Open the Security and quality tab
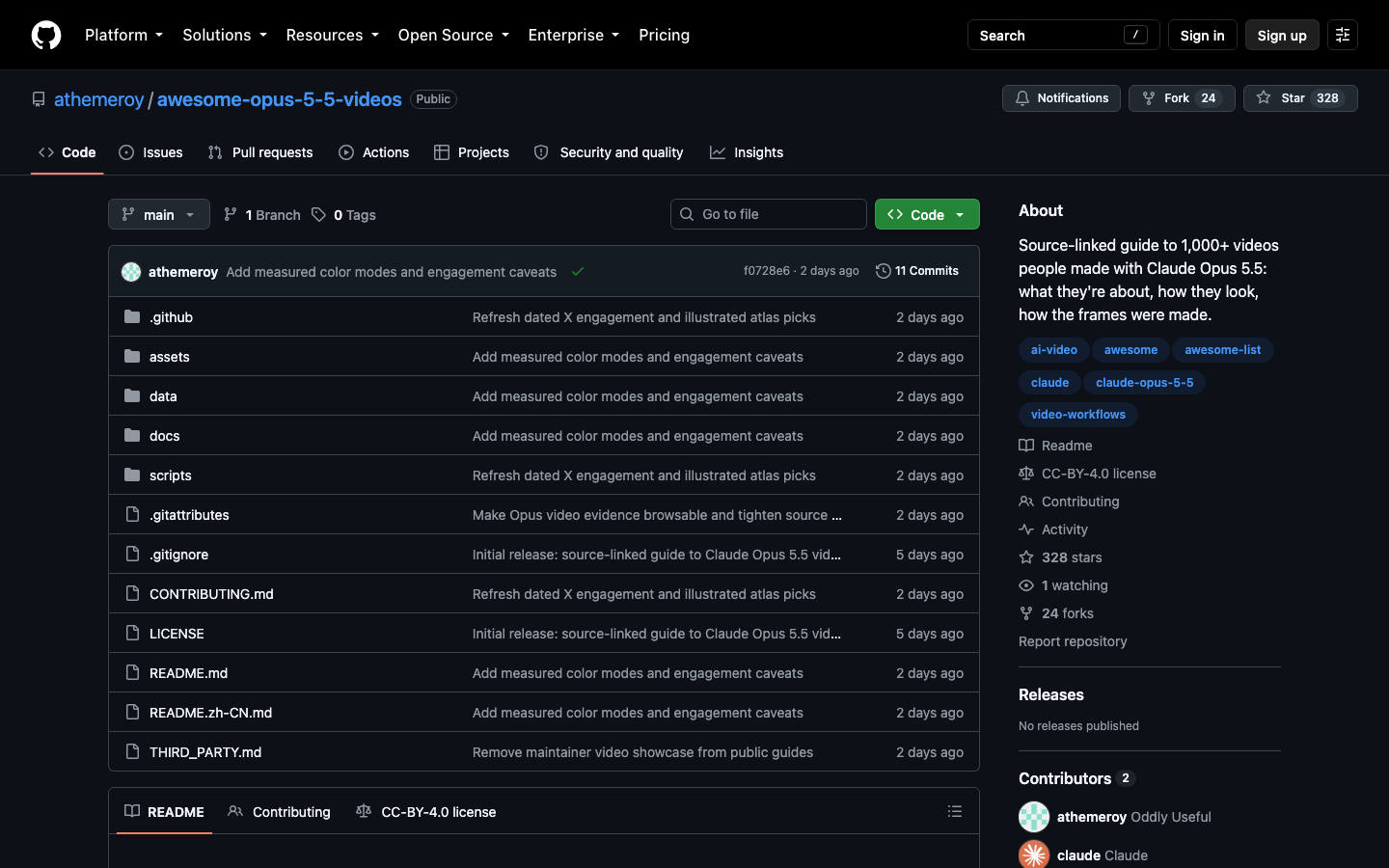 pos(609,152)
